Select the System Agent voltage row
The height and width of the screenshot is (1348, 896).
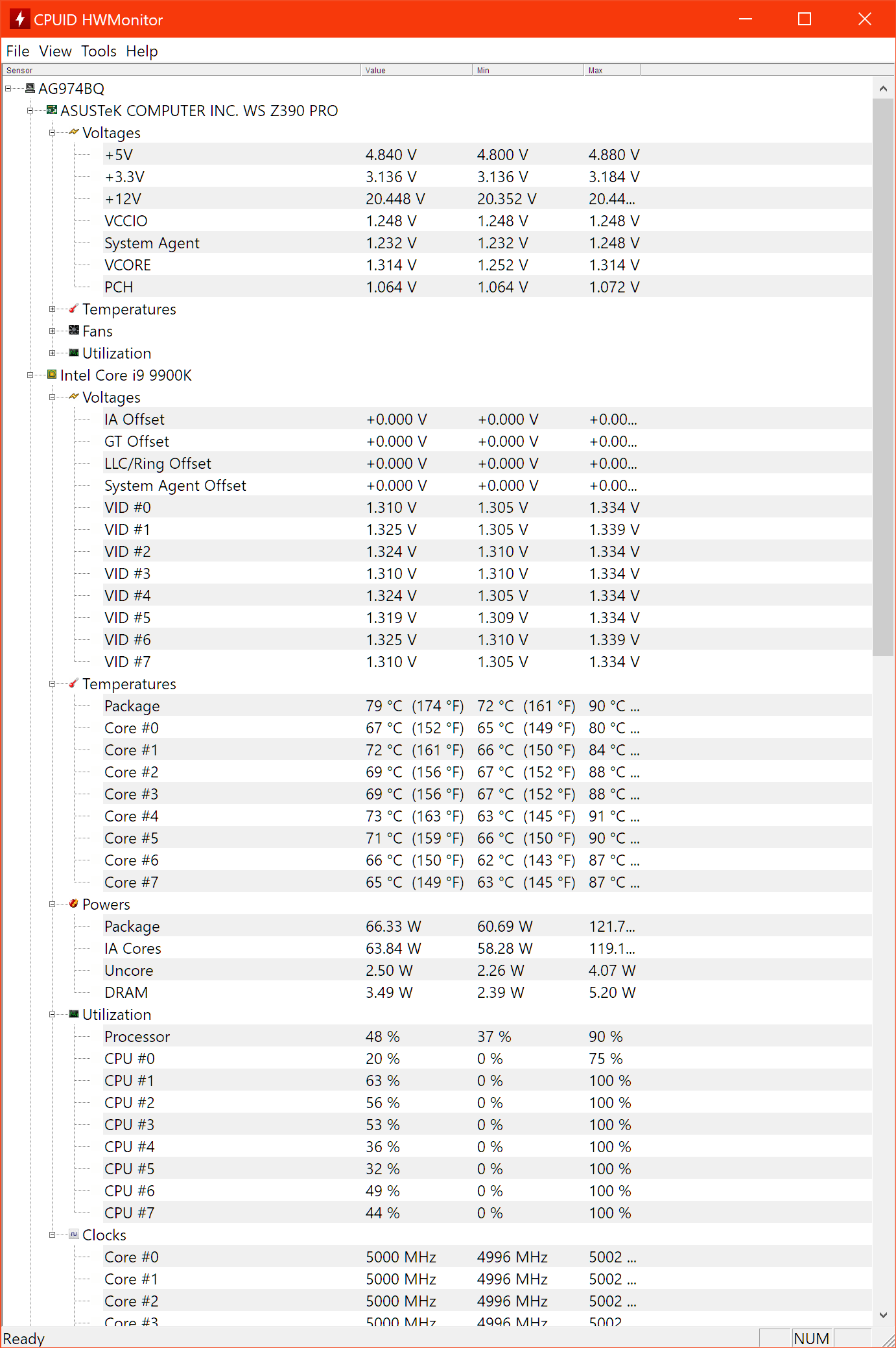[487, 242]
